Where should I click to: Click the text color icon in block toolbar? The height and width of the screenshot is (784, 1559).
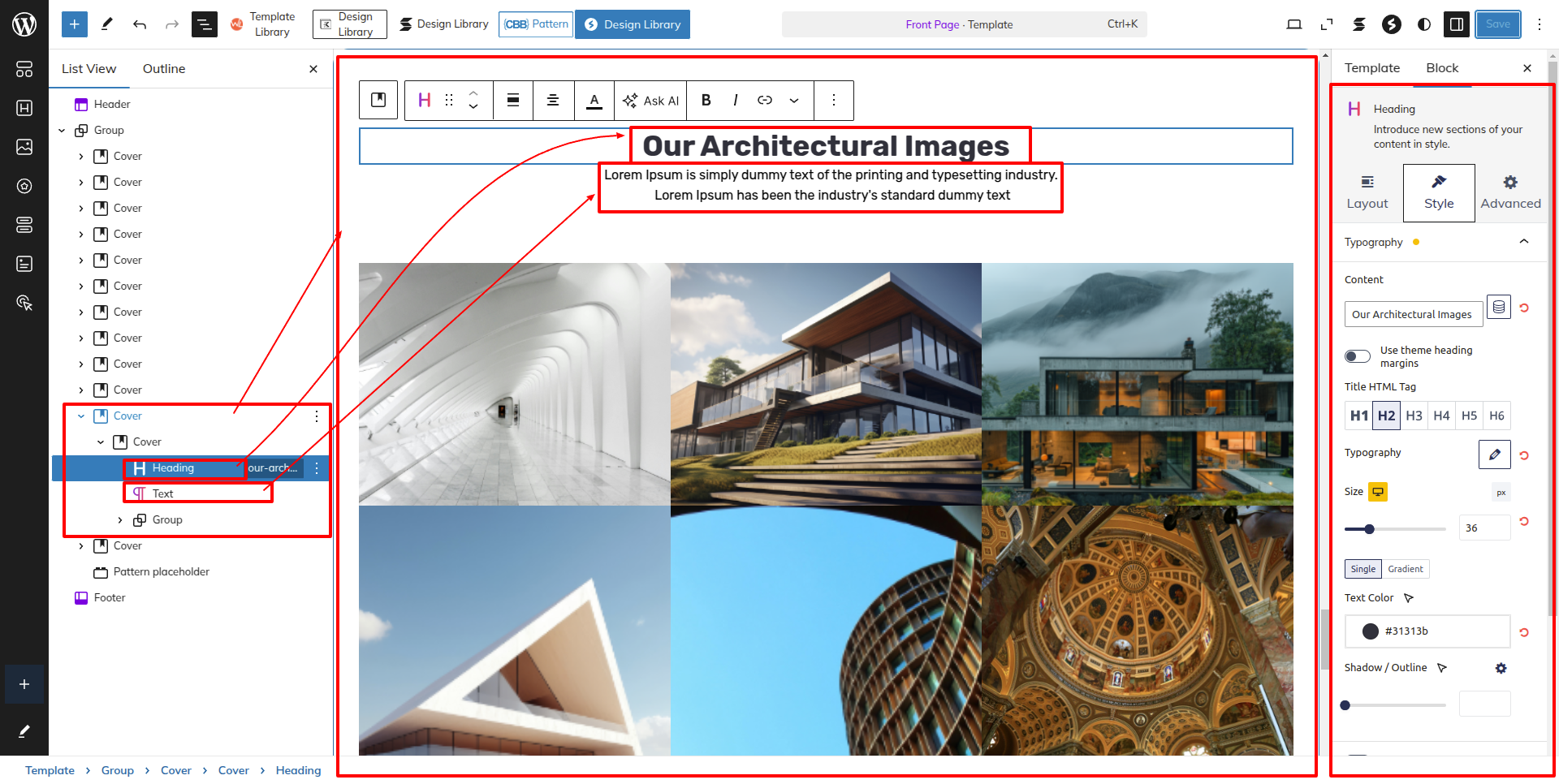[x=594, y=101]
